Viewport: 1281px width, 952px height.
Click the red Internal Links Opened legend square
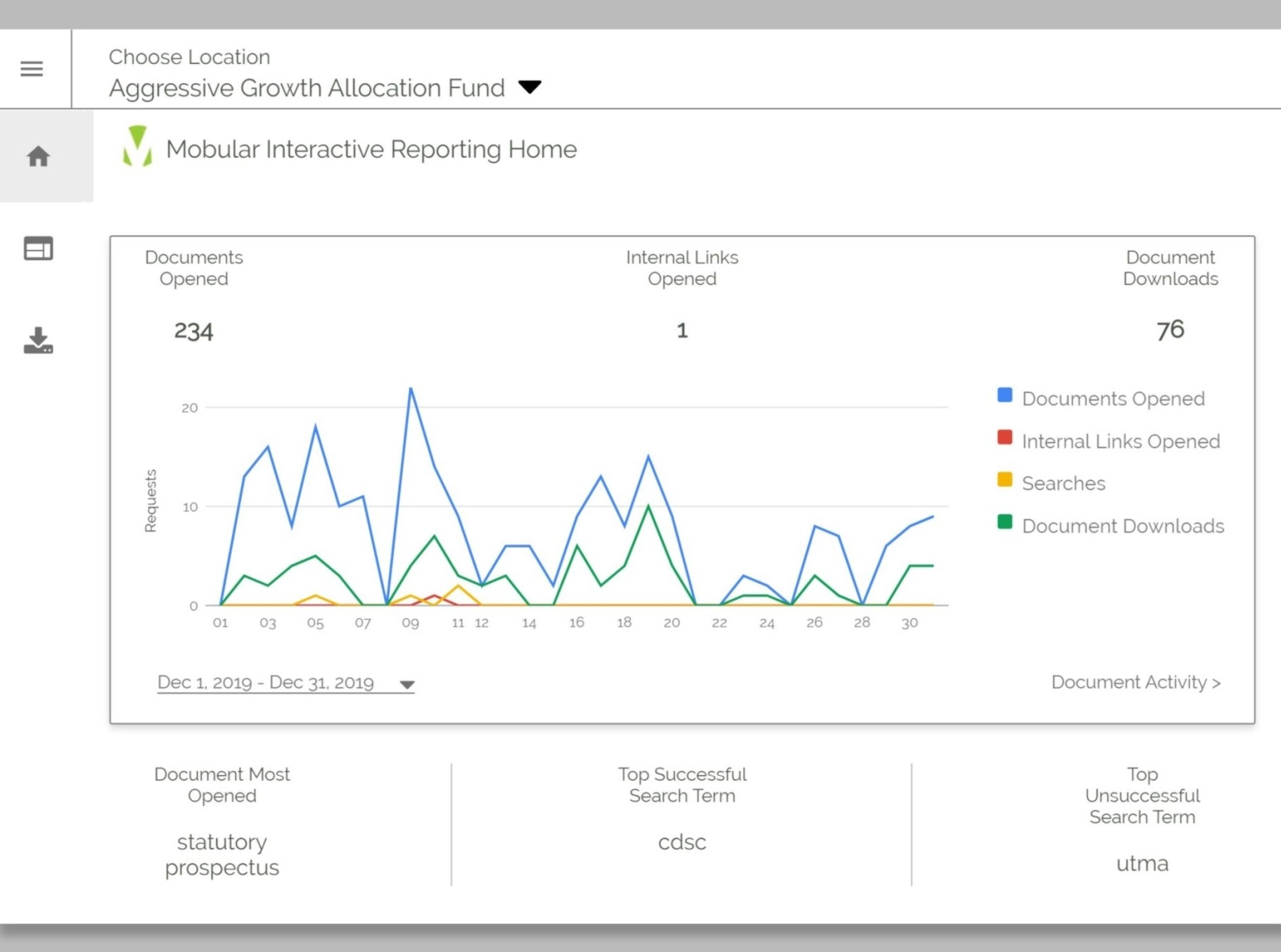pos(1003,437)
